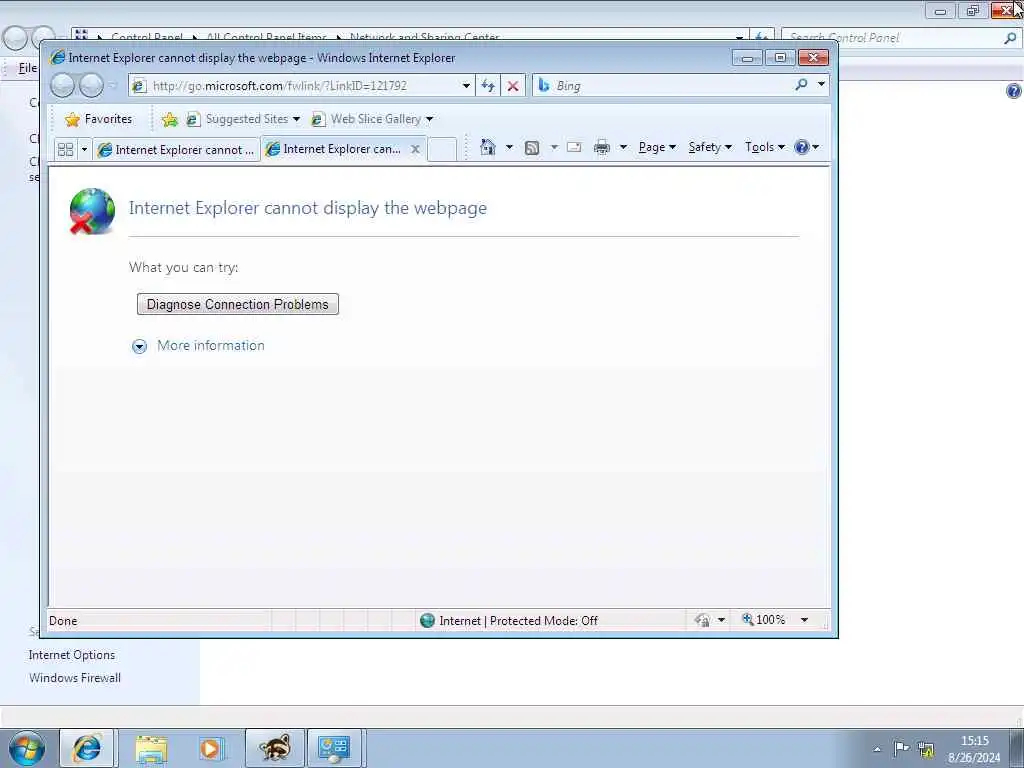Click Diagnose Connection Problems button

point(238,304)
